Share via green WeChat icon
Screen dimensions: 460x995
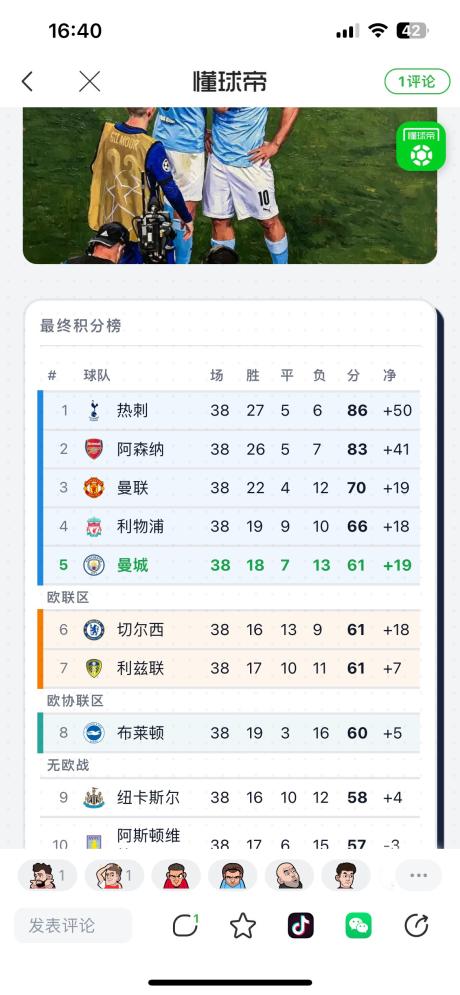pyautogui.click(x=358, y=926)
